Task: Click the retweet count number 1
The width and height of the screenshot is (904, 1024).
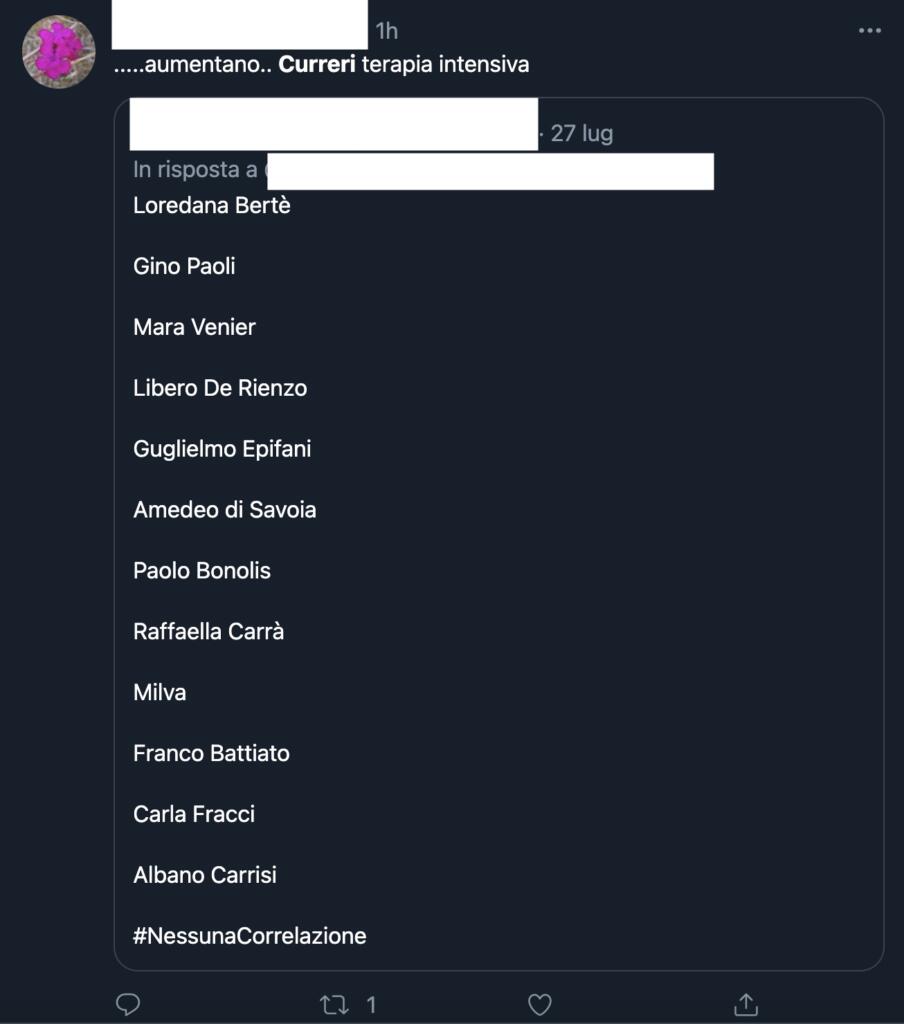Action: [x=371, y=1004]
